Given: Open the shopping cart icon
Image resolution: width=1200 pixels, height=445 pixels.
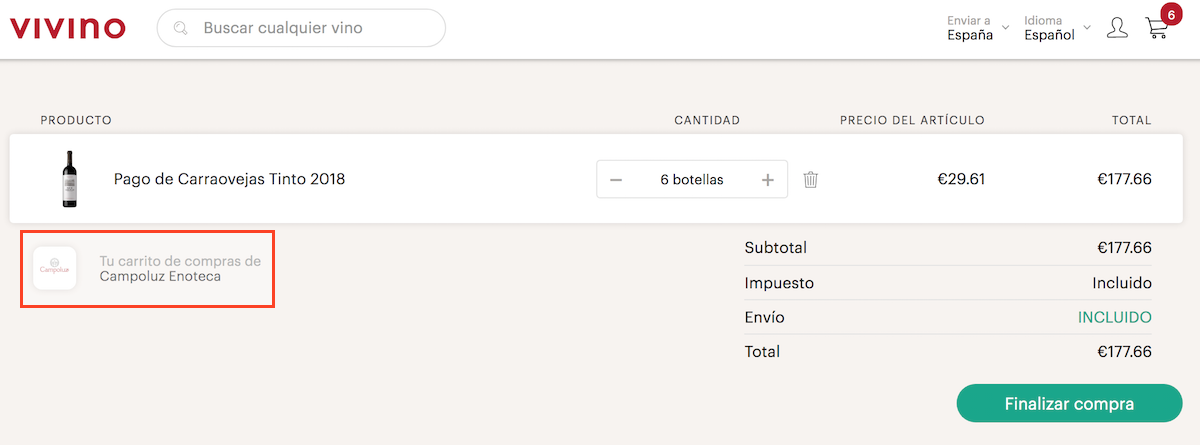Looking at the screenshot, I should 1156,29.
